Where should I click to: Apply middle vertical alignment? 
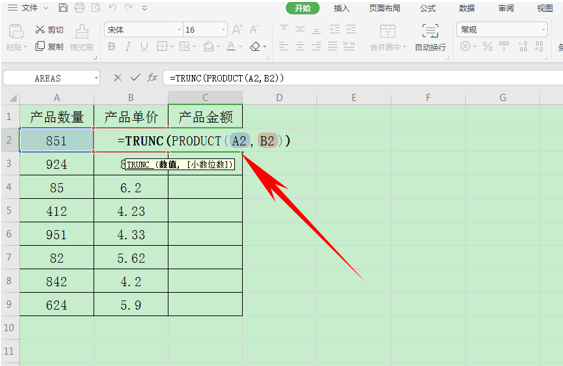tap(300, 29)
